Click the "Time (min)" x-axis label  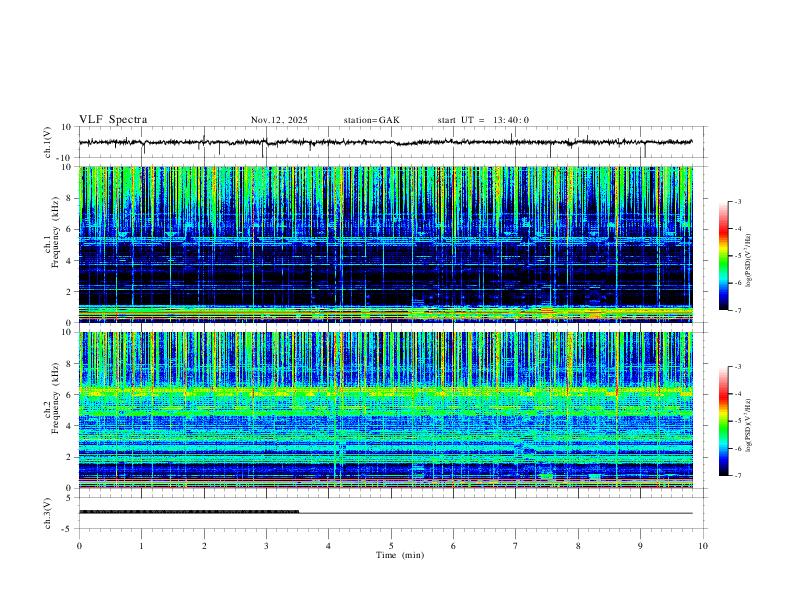(x=400, y=555)
